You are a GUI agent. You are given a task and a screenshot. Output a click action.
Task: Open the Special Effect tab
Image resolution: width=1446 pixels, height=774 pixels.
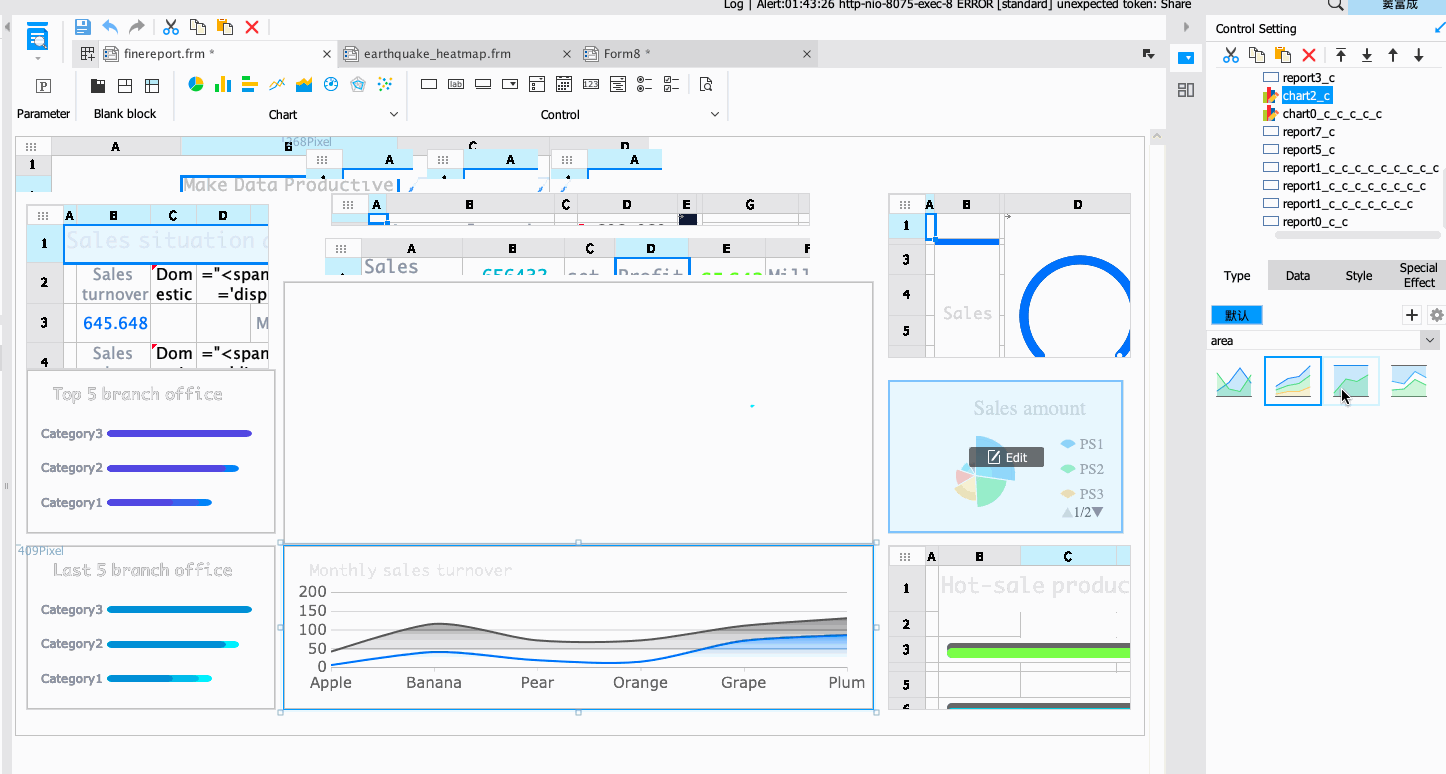(1418, 276)
